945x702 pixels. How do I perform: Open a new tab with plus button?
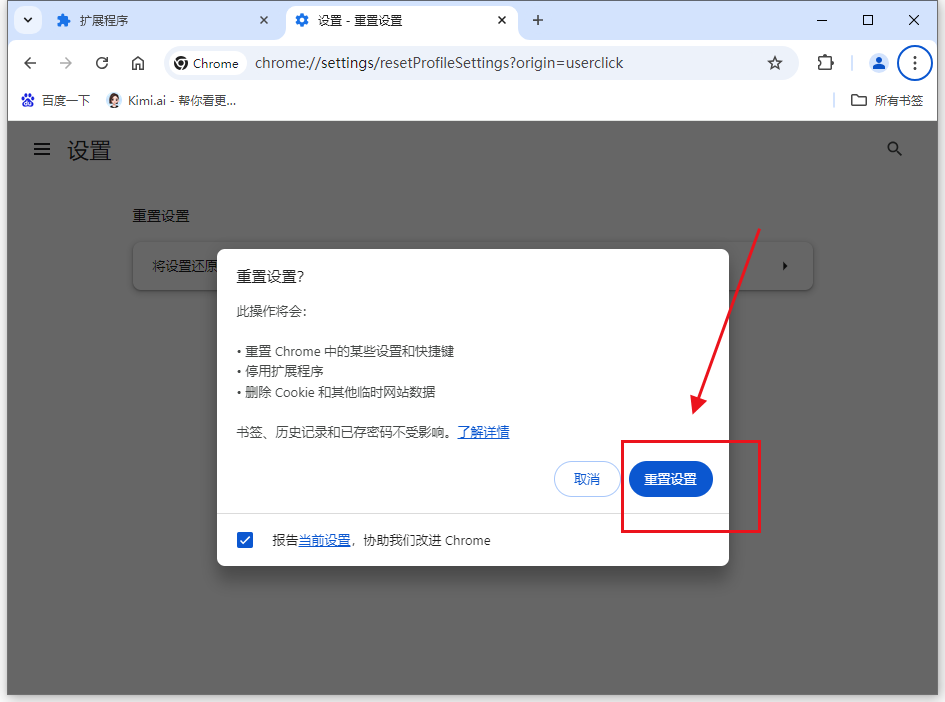pyautogui.click(x=538, y=20)
